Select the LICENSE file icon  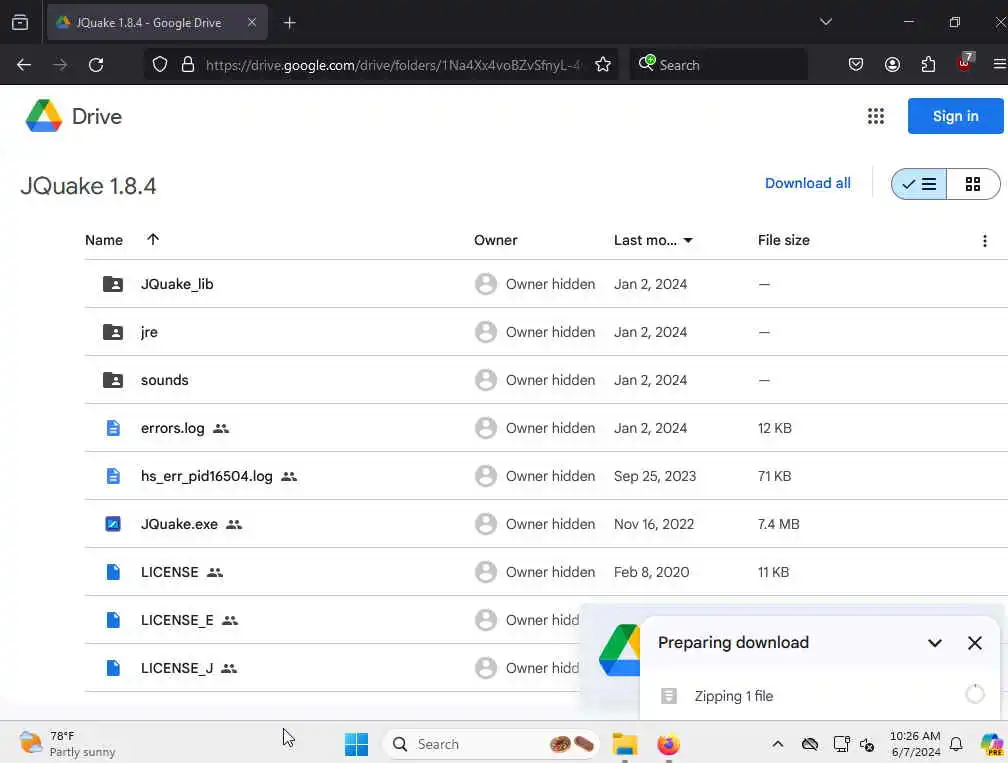tap(113, 572)
